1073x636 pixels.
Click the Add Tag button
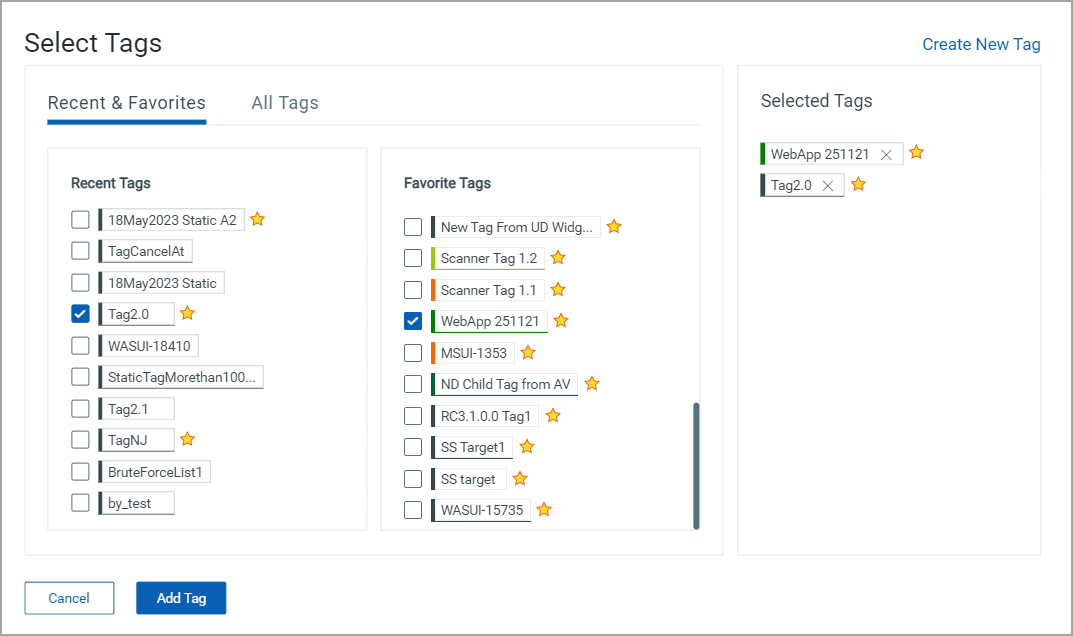181,598
